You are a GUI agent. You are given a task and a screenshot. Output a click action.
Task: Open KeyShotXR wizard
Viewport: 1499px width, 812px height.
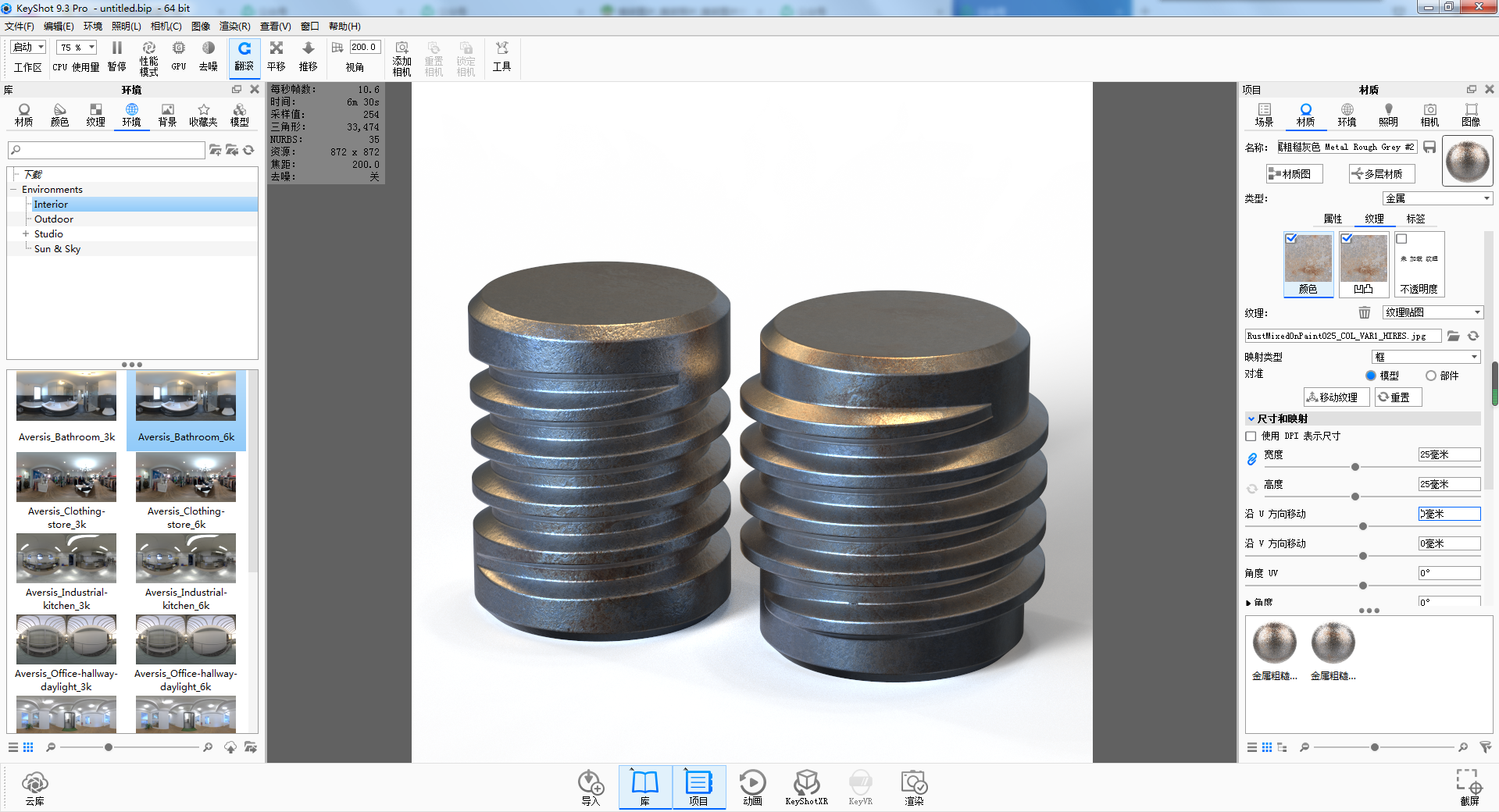coord(806,788)
